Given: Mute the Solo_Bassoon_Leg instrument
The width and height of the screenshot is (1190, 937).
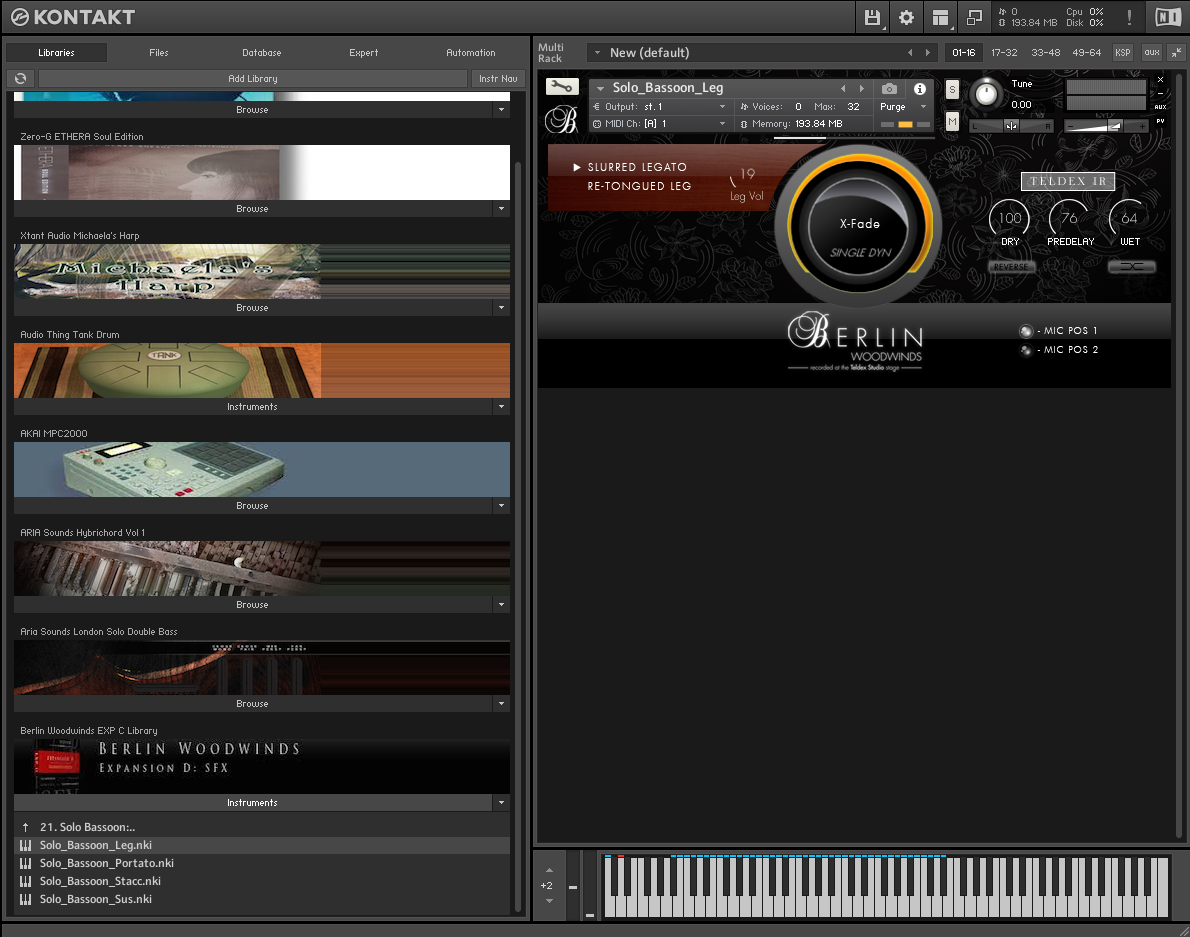Looking at the screenshot, I should coord(952,121).
